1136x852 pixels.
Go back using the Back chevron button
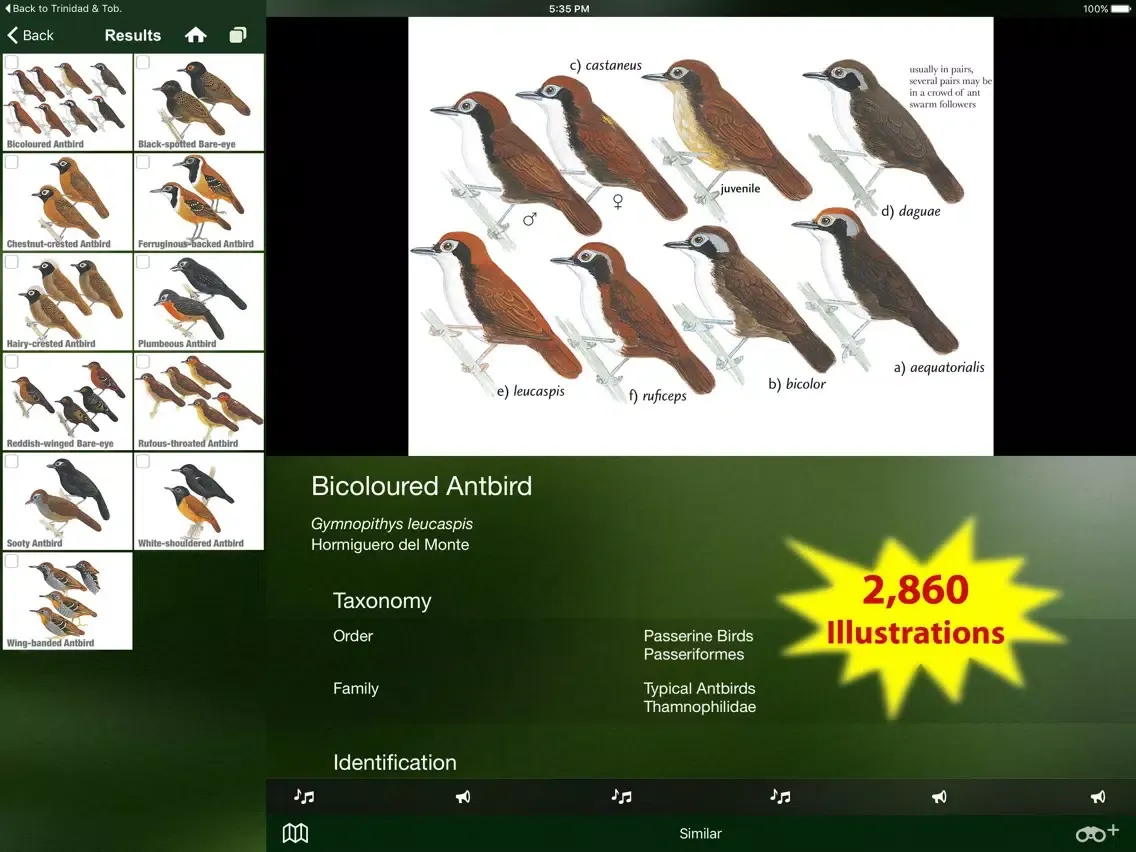click(30, 35)
